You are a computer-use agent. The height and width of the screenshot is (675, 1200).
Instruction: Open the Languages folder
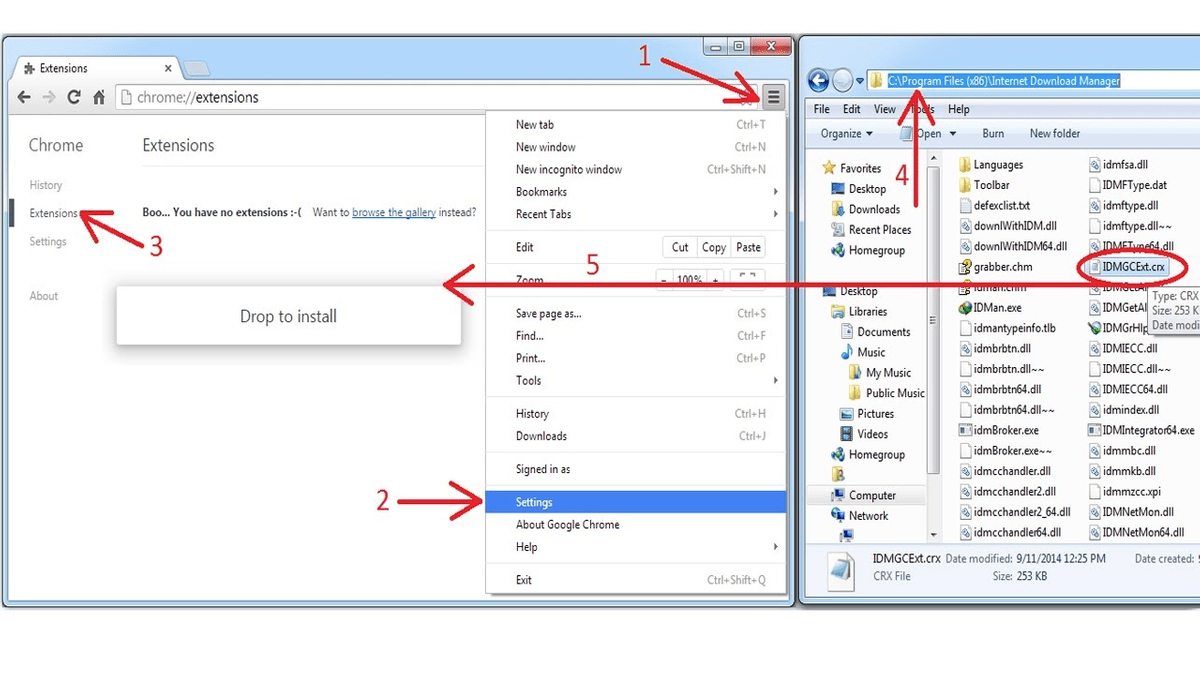pos(997,165)
